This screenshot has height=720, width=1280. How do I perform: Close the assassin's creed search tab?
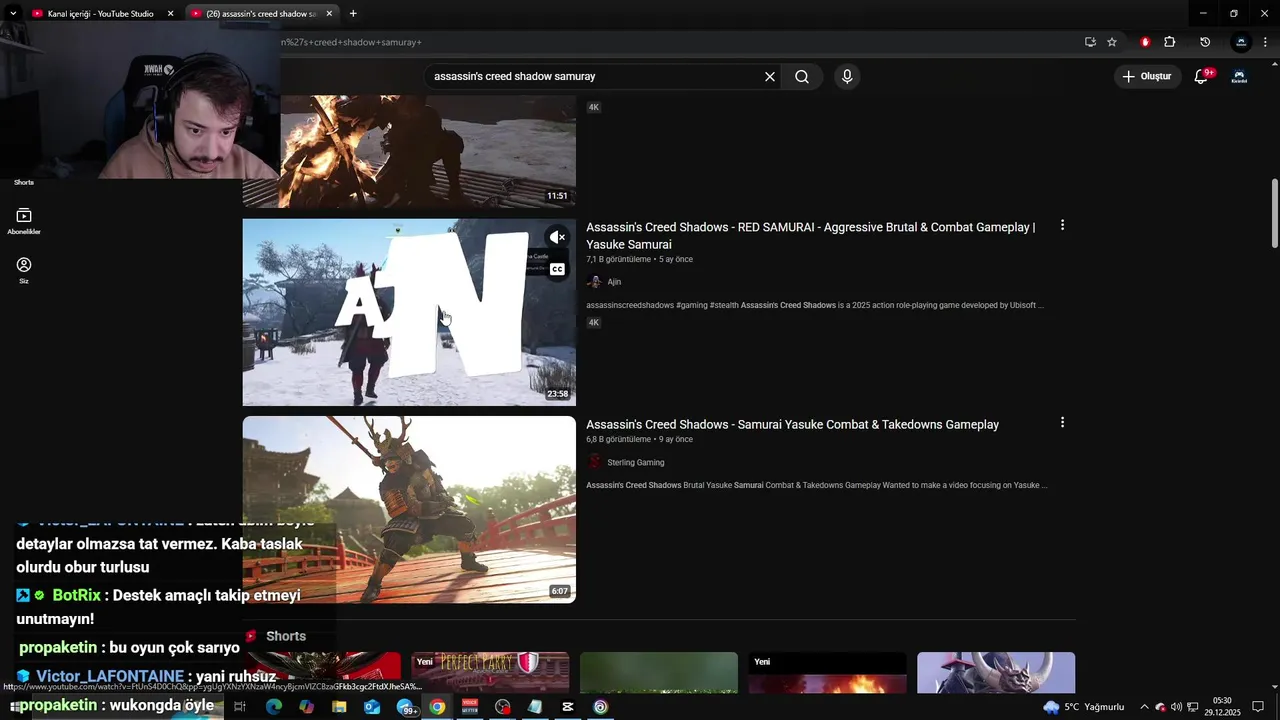(329, 14)
